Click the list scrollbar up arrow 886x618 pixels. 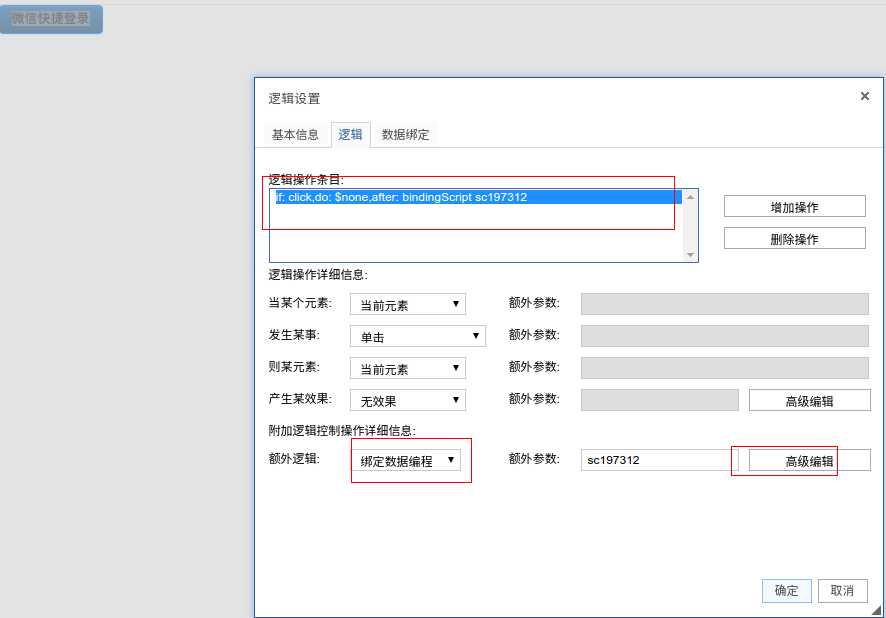click(x=690, y=197)
